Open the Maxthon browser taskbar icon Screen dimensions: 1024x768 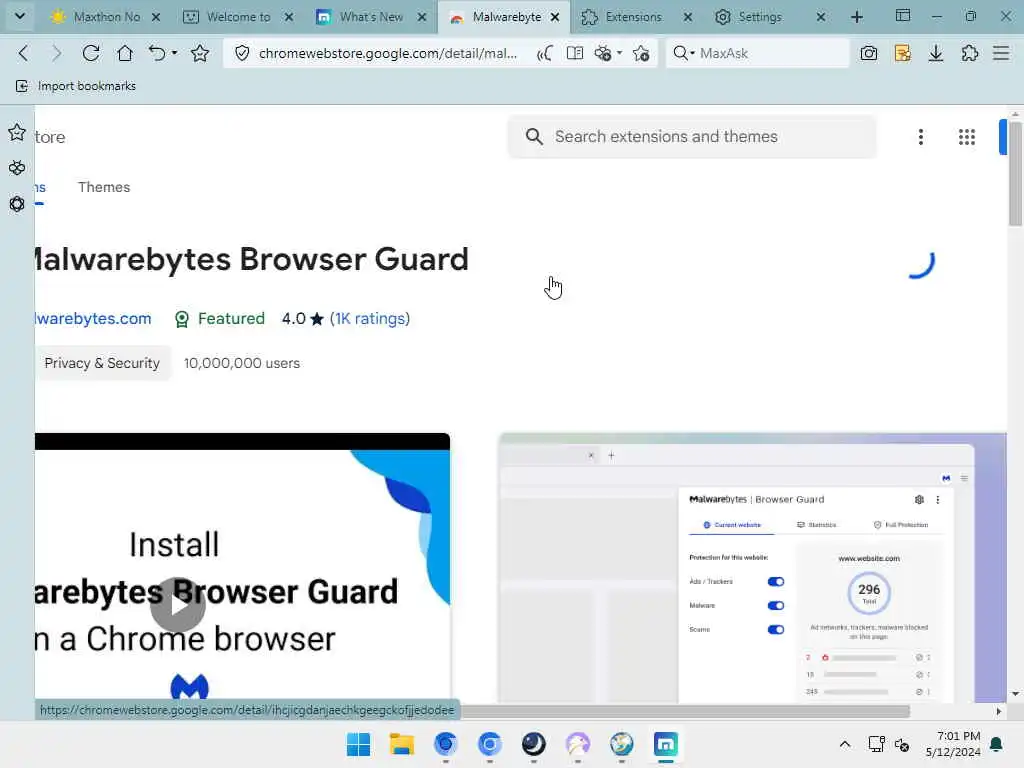point(665,744)
